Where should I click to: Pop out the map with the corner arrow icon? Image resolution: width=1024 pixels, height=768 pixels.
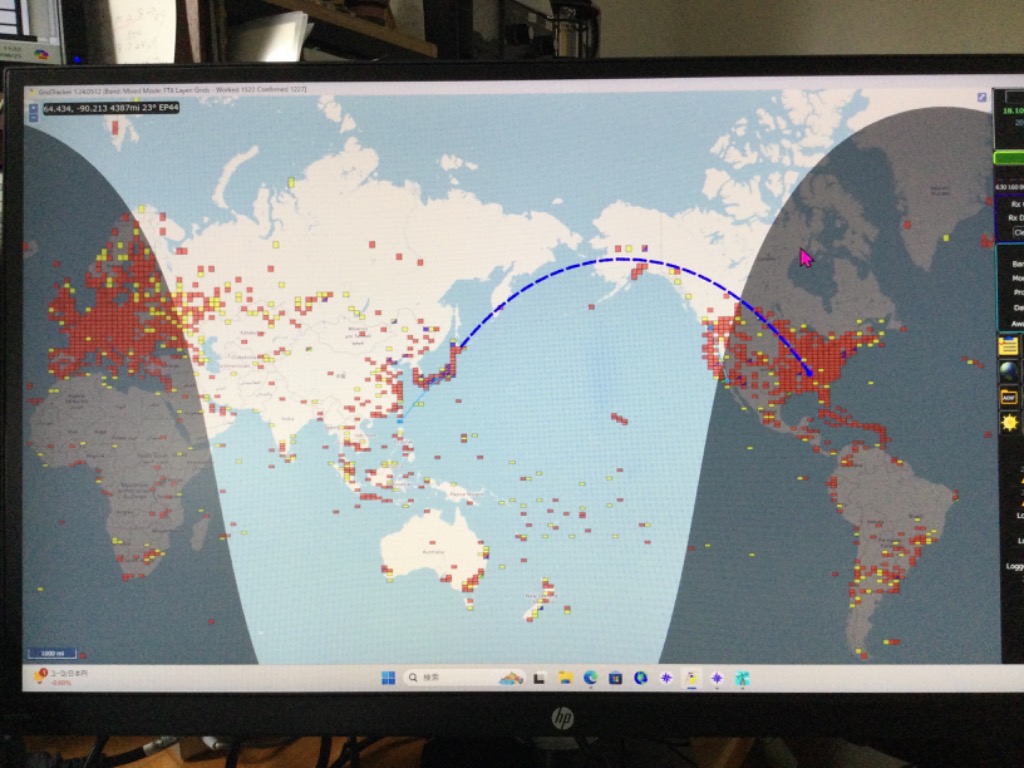click(982, 97)
